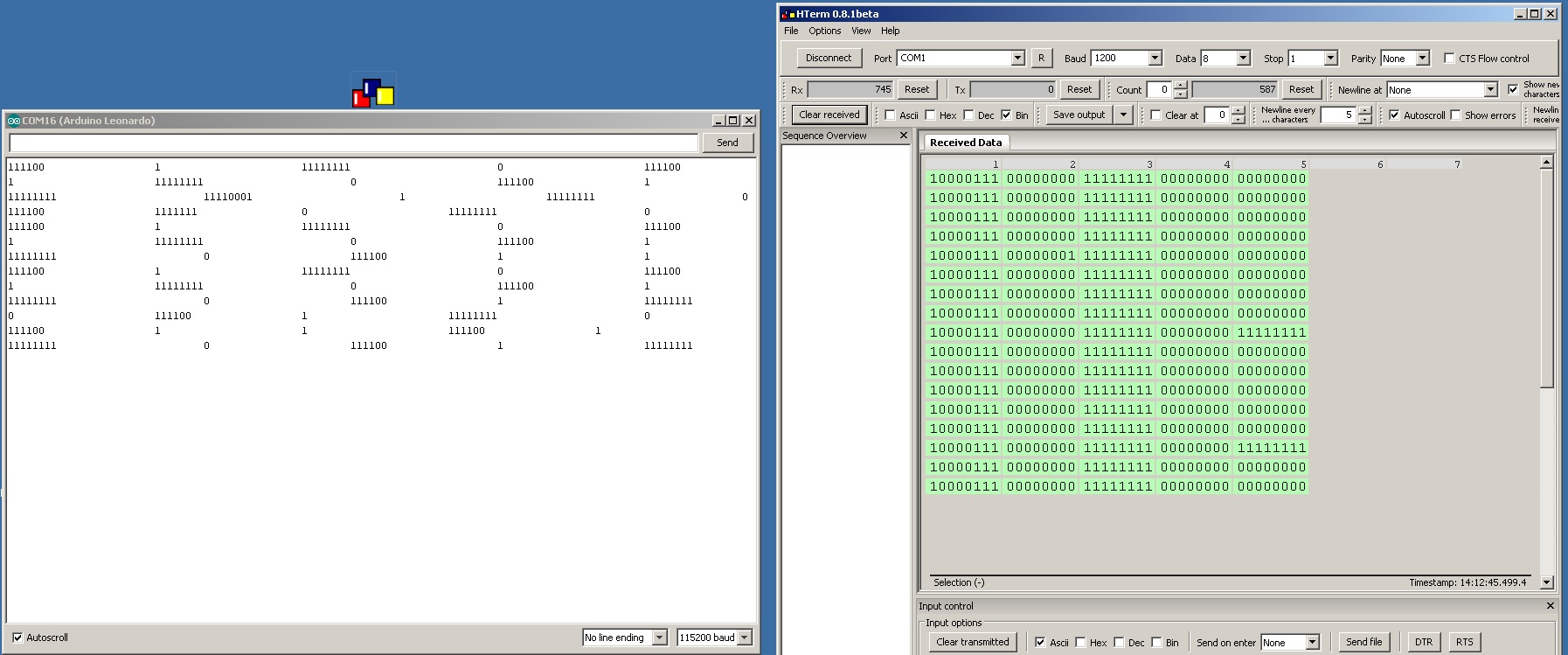Toggle Ascii input type in Input options
Image resolution: width=1568 pixels, height=655 pixels.
click(x=1040, y=642)
